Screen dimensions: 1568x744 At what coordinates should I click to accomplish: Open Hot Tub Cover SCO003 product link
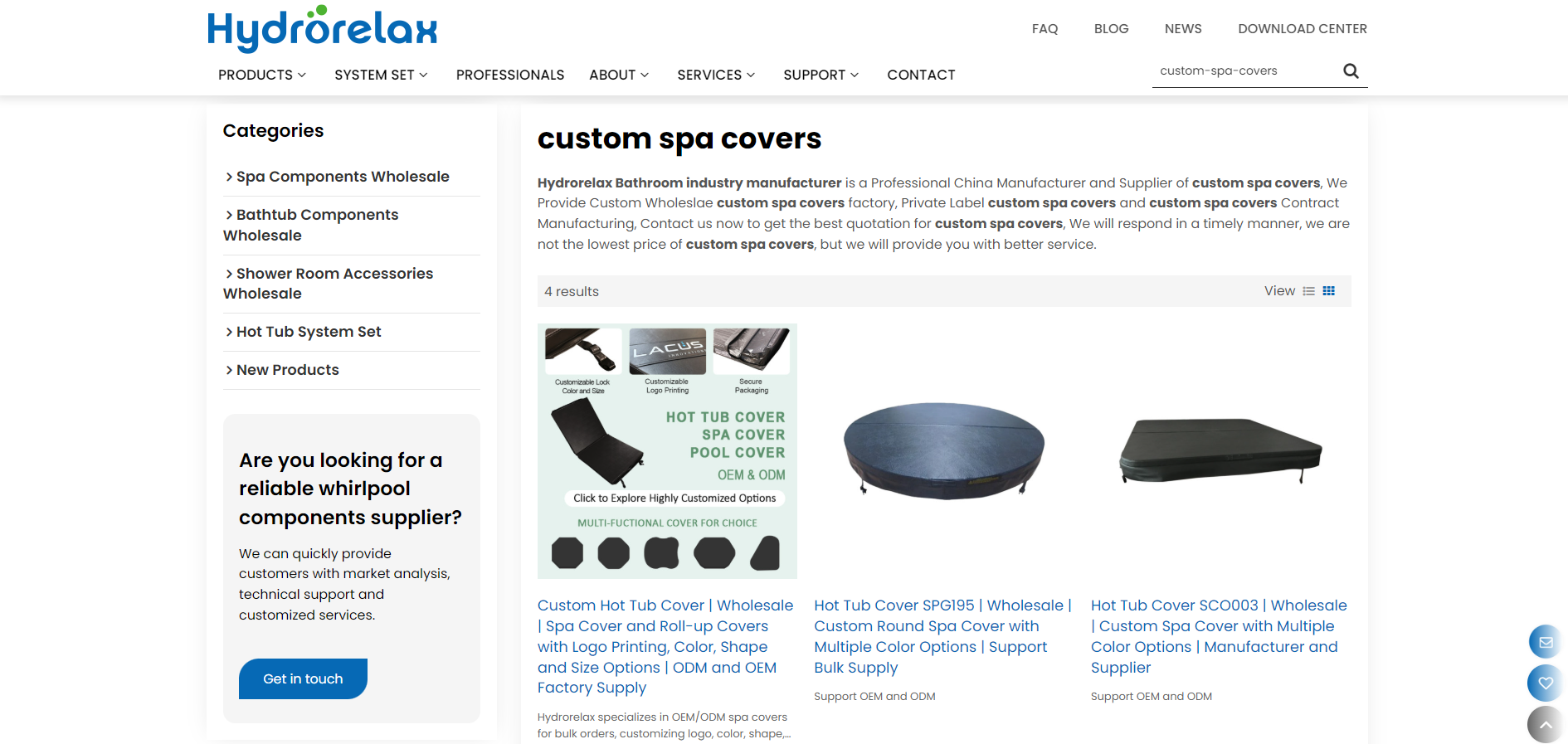1218,636
